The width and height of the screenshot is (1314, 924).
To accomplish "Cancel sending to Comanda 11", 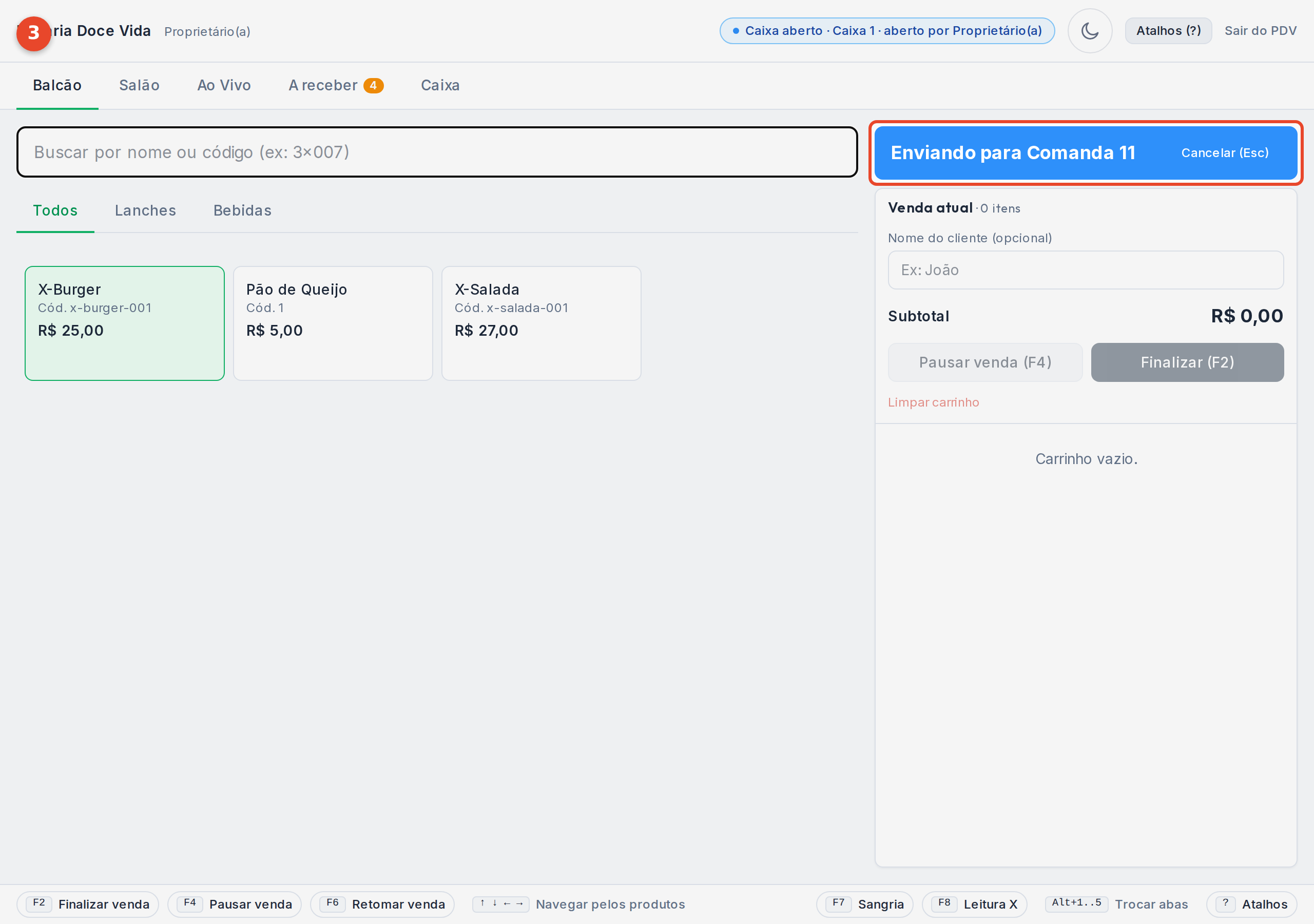I will click(x=1225, y=153).
